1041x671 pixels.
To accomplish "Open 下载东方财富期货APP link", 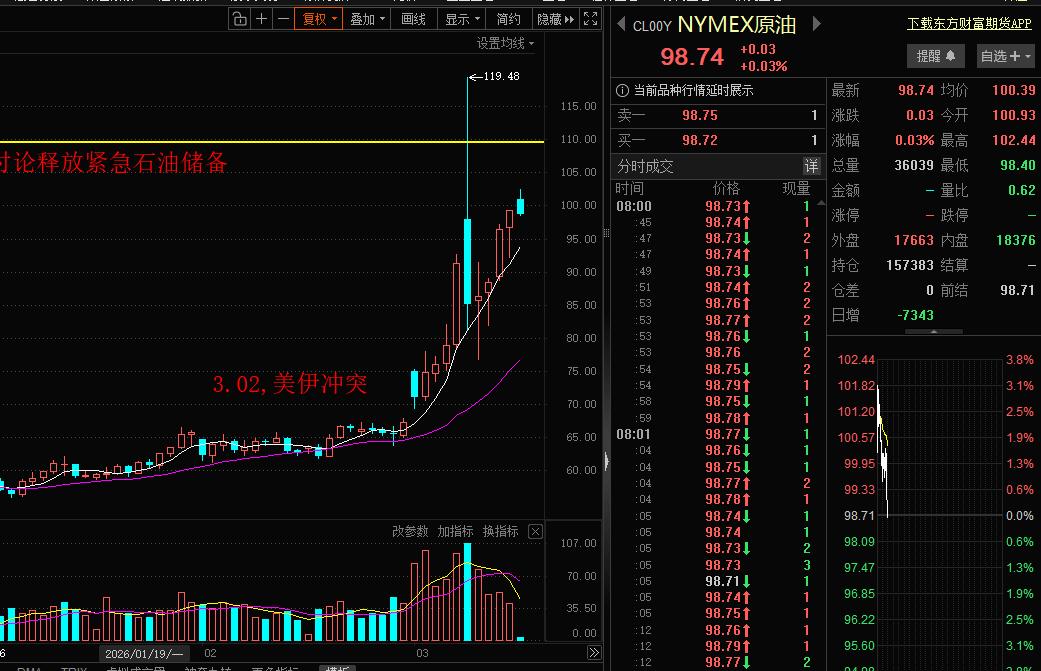I will click(969, 24).
